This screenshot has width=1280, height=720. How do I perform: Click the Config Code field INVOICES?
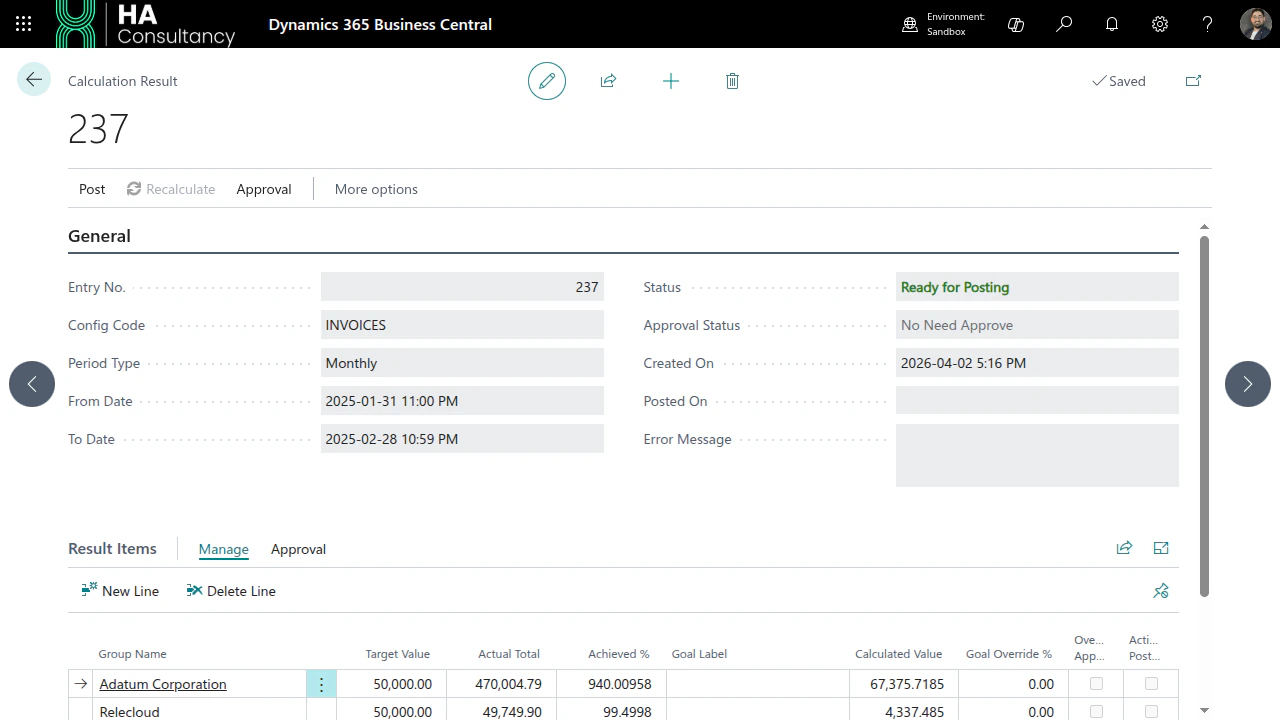coord(462,325)
